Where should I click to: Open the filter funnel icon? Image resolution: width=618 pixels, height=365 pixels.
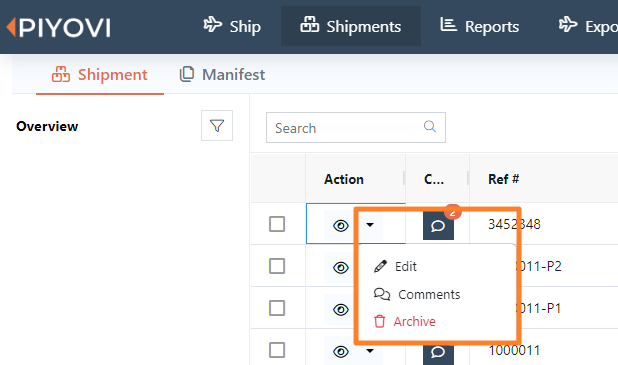point(217,126)
